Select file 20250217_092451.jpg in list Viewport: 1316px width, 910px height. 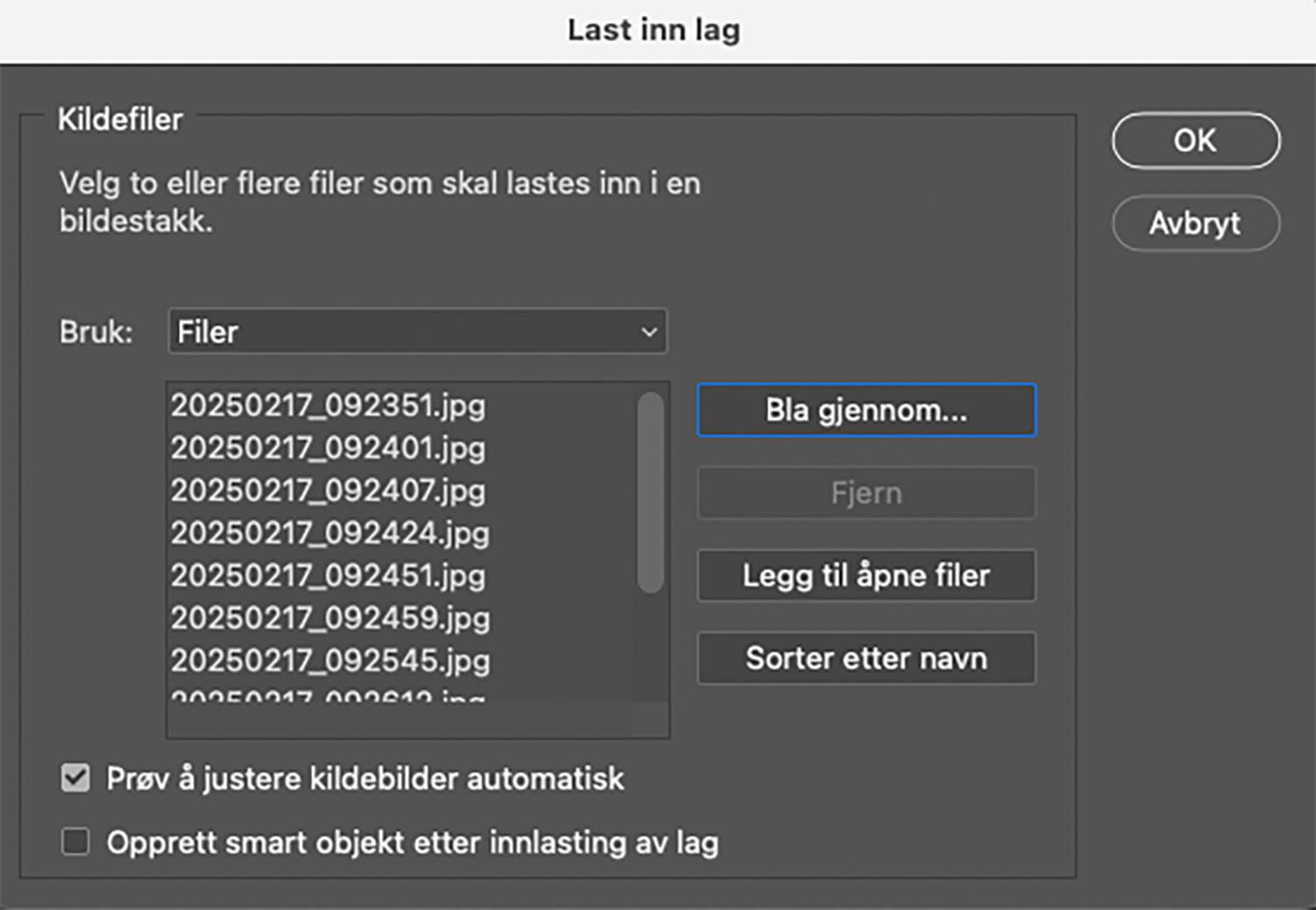[x=328, y=576]
